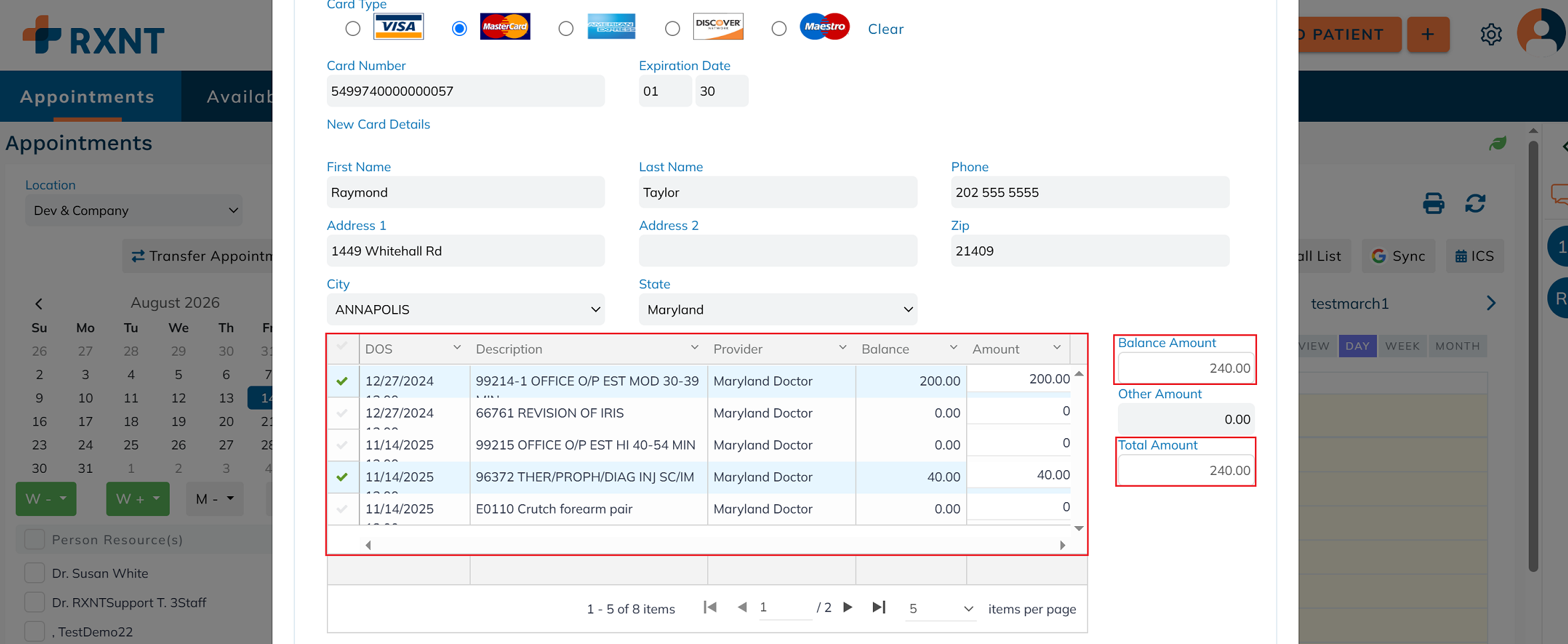
Task: Click the refresh appointments icon
Action: point(1475,203)
